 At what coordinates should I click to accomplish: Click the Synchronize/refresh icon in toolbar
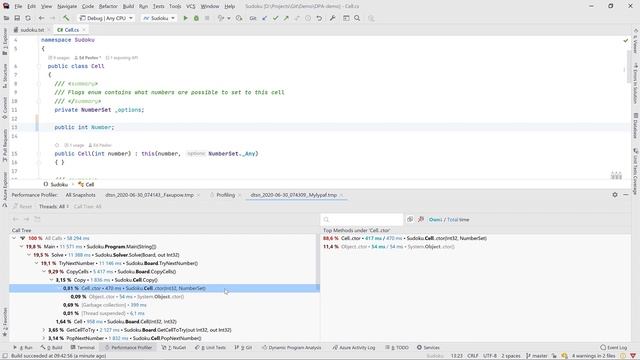(x=28, y=18)
